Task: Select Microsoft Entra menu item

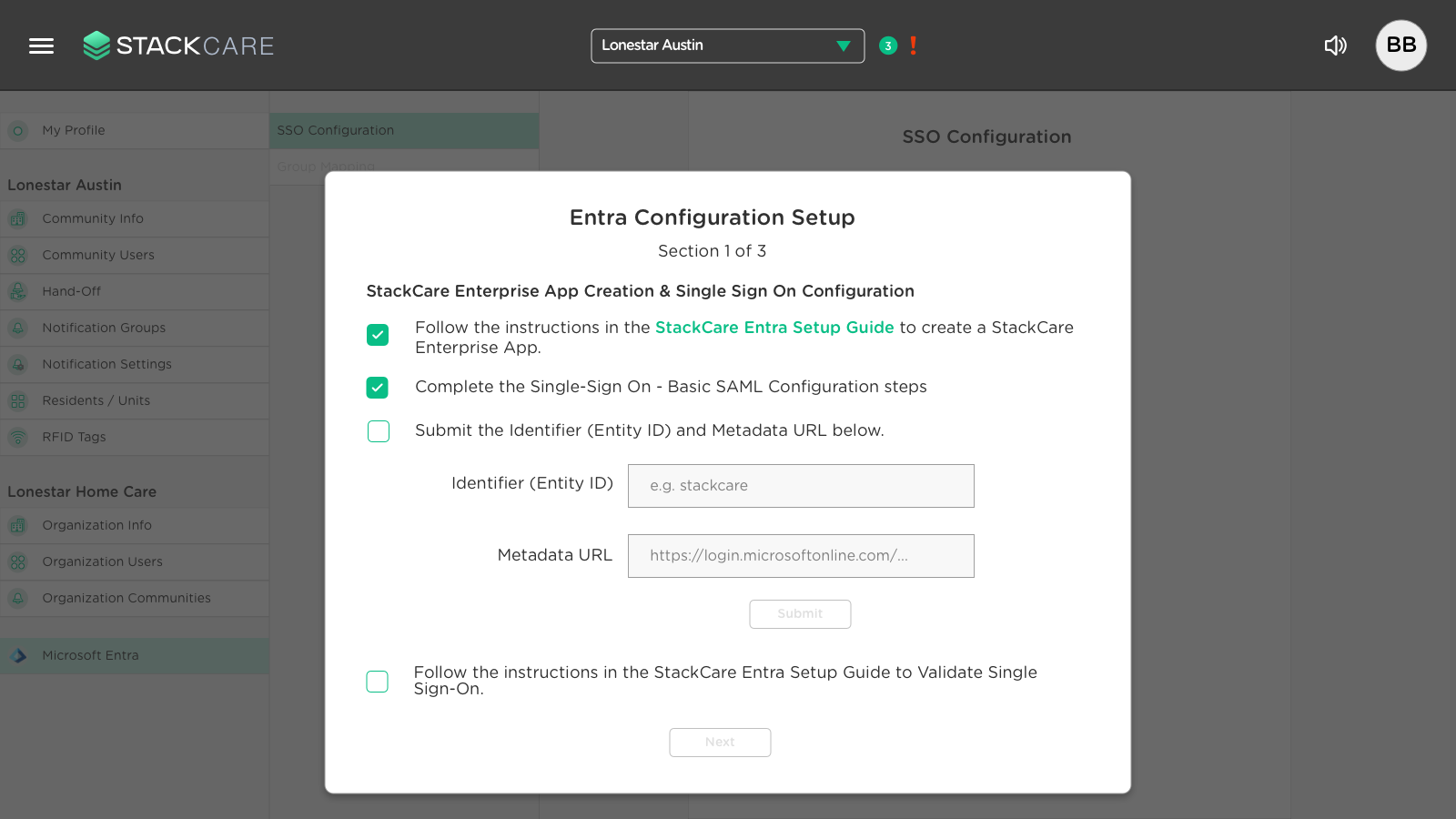Action: [x=135, y=656]
